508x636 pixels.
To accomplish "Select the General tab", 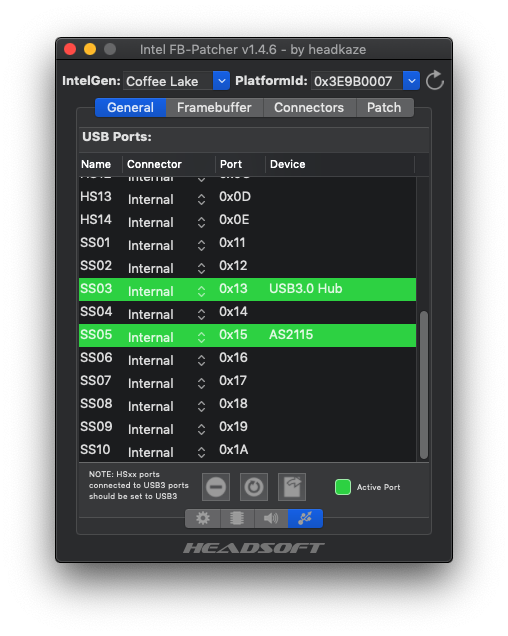I will click(130, 107).
